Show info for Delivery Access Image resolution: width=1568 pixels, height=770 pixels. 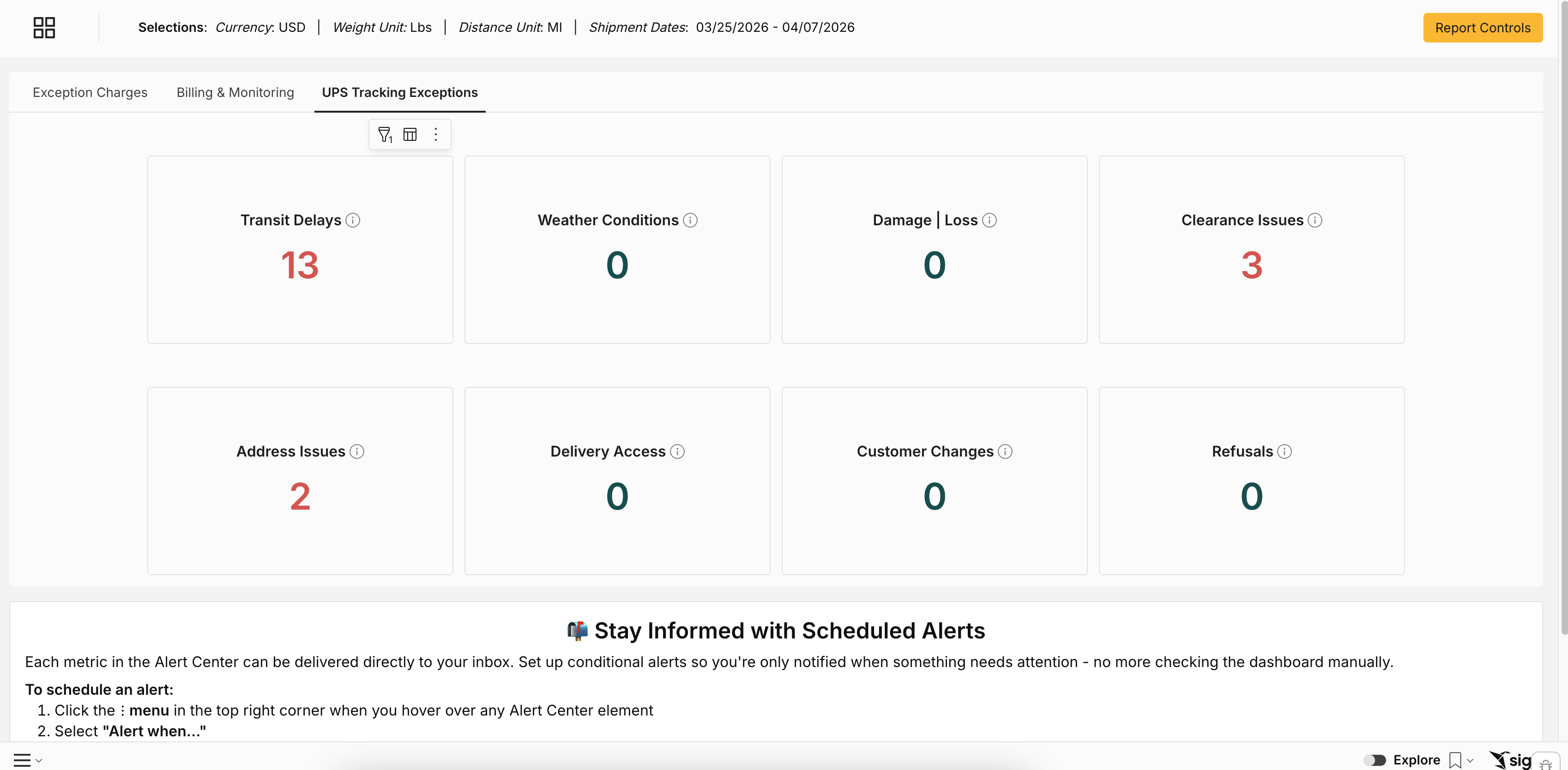pos(677,451)
